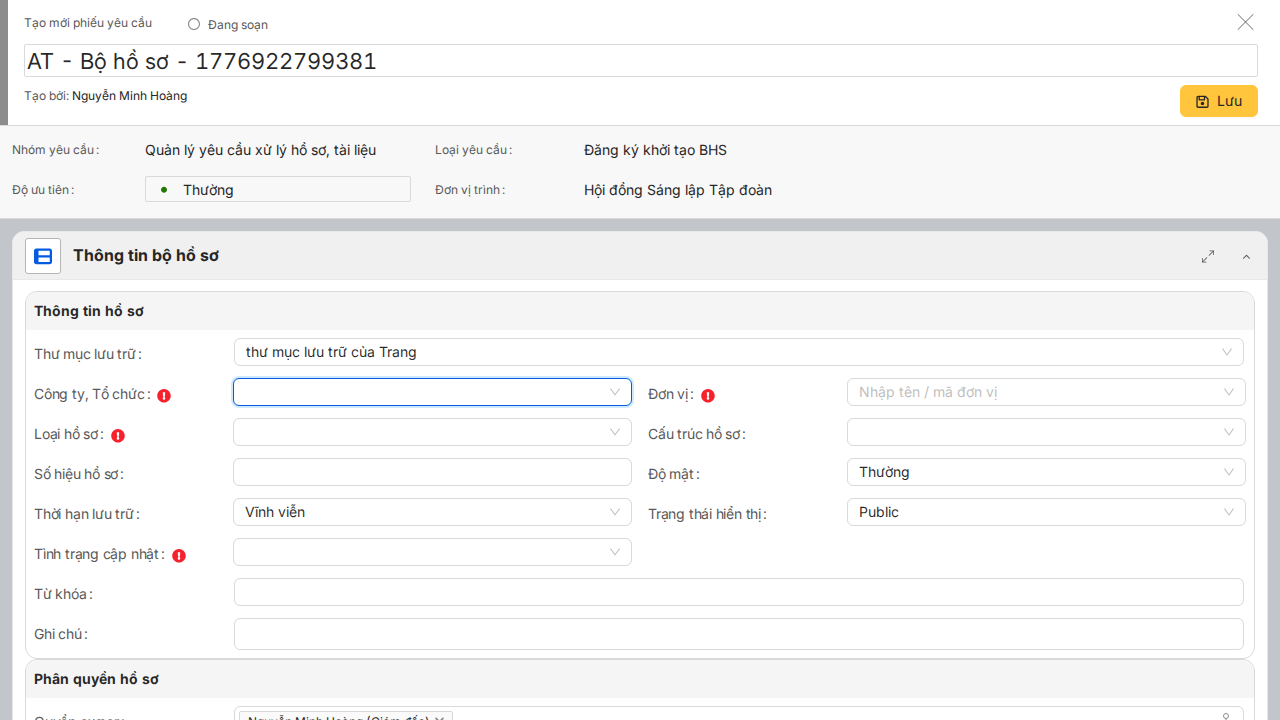This screenshot has height=720, width=1280.
Task: Click the Độ ưu tiên Thường selector
Action: click(278, 190)
